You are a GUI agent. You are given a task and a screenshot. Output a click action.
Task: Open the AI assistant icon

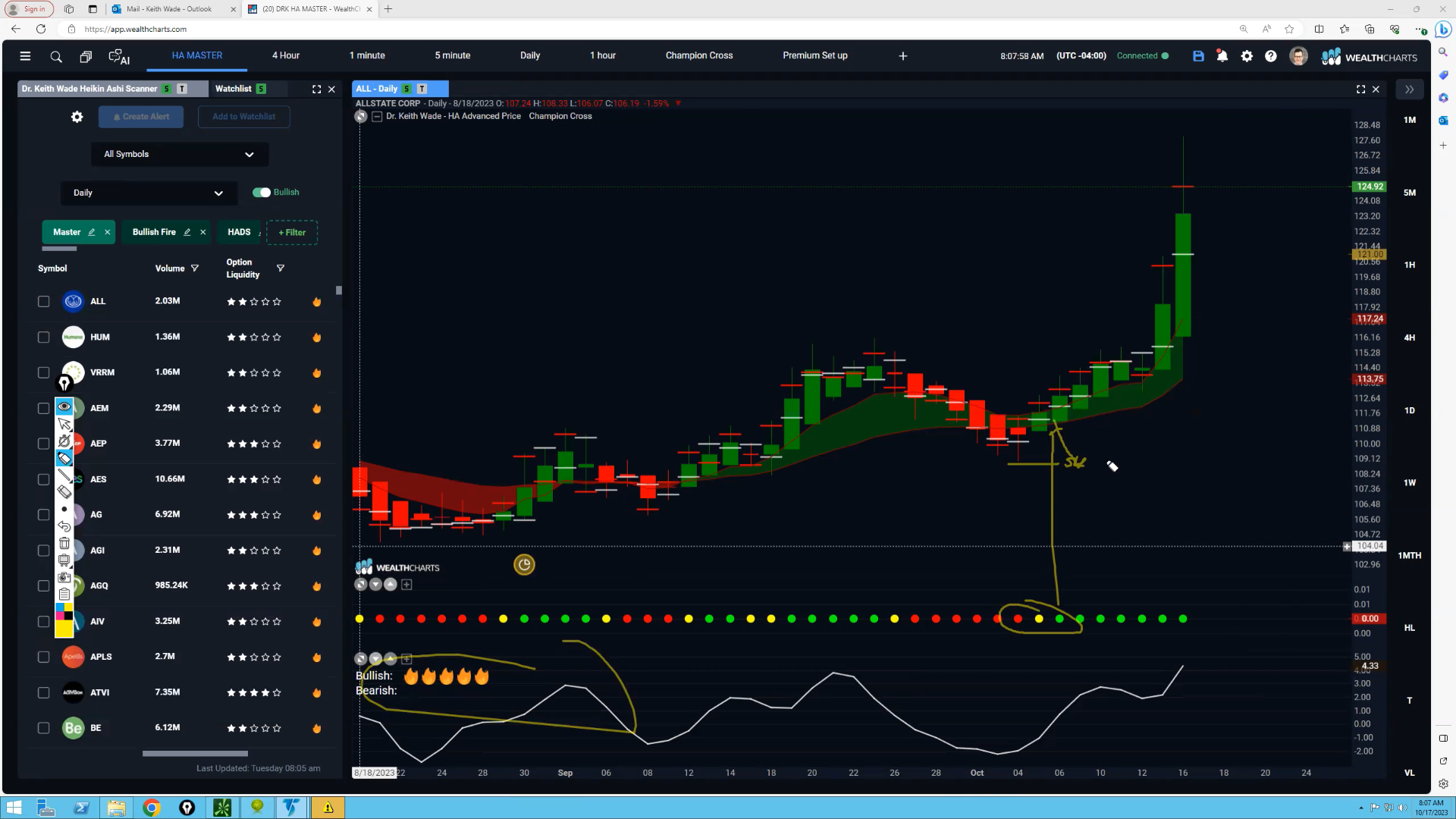coord(119,57)
